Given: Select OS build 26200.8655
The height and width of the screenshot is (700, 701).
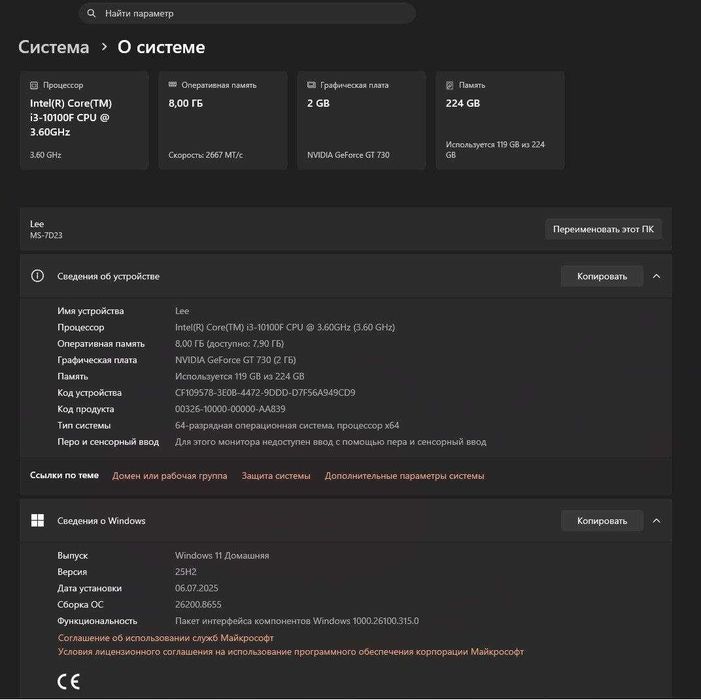Looking at the screenshot, I should tap(198, 604).
